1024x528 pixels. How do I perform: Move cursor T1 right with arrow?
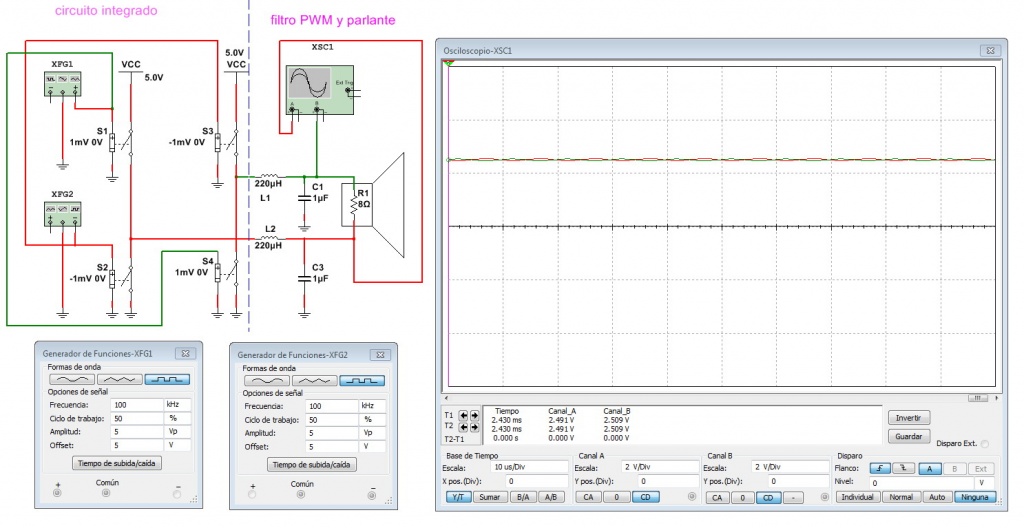coord(474,415)
